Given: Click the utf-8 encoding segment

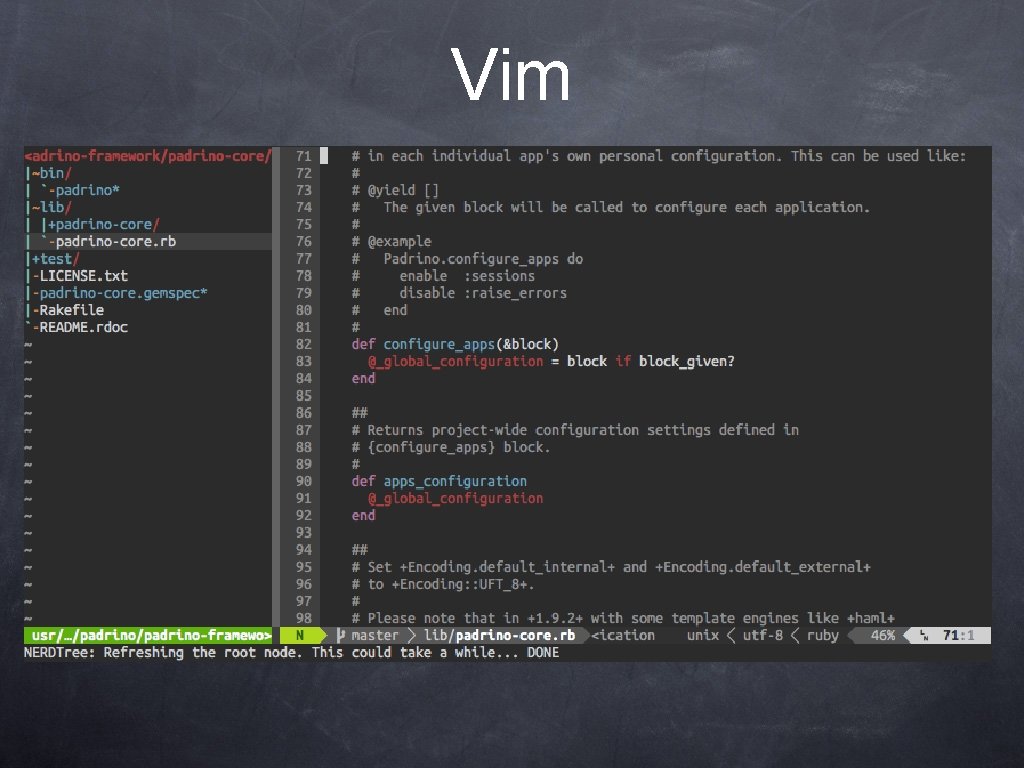Looking at the screenshot, I should tap(763, 635).
